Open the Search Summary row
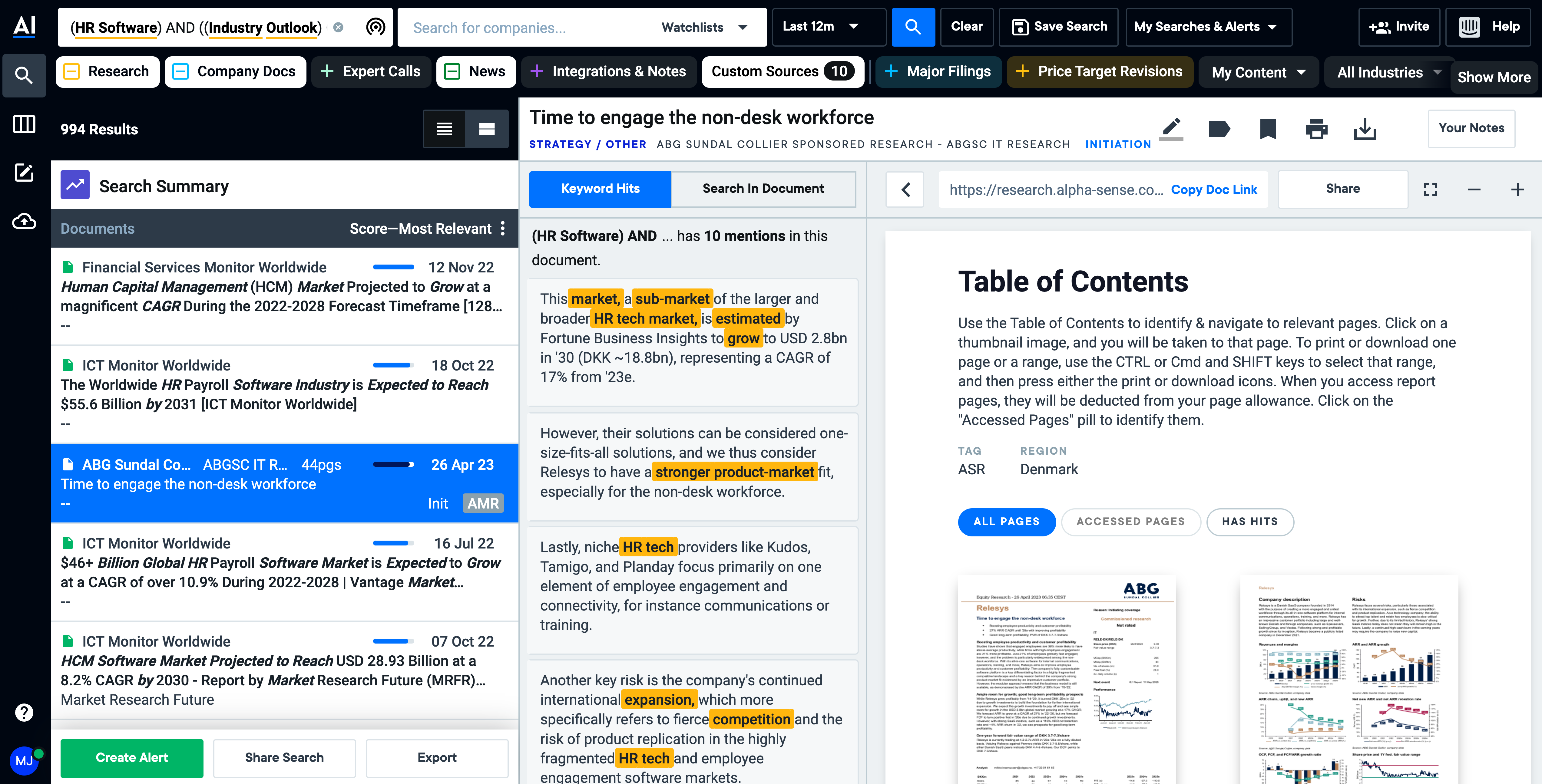This screenshot has width=1542, height=784. 284,186
